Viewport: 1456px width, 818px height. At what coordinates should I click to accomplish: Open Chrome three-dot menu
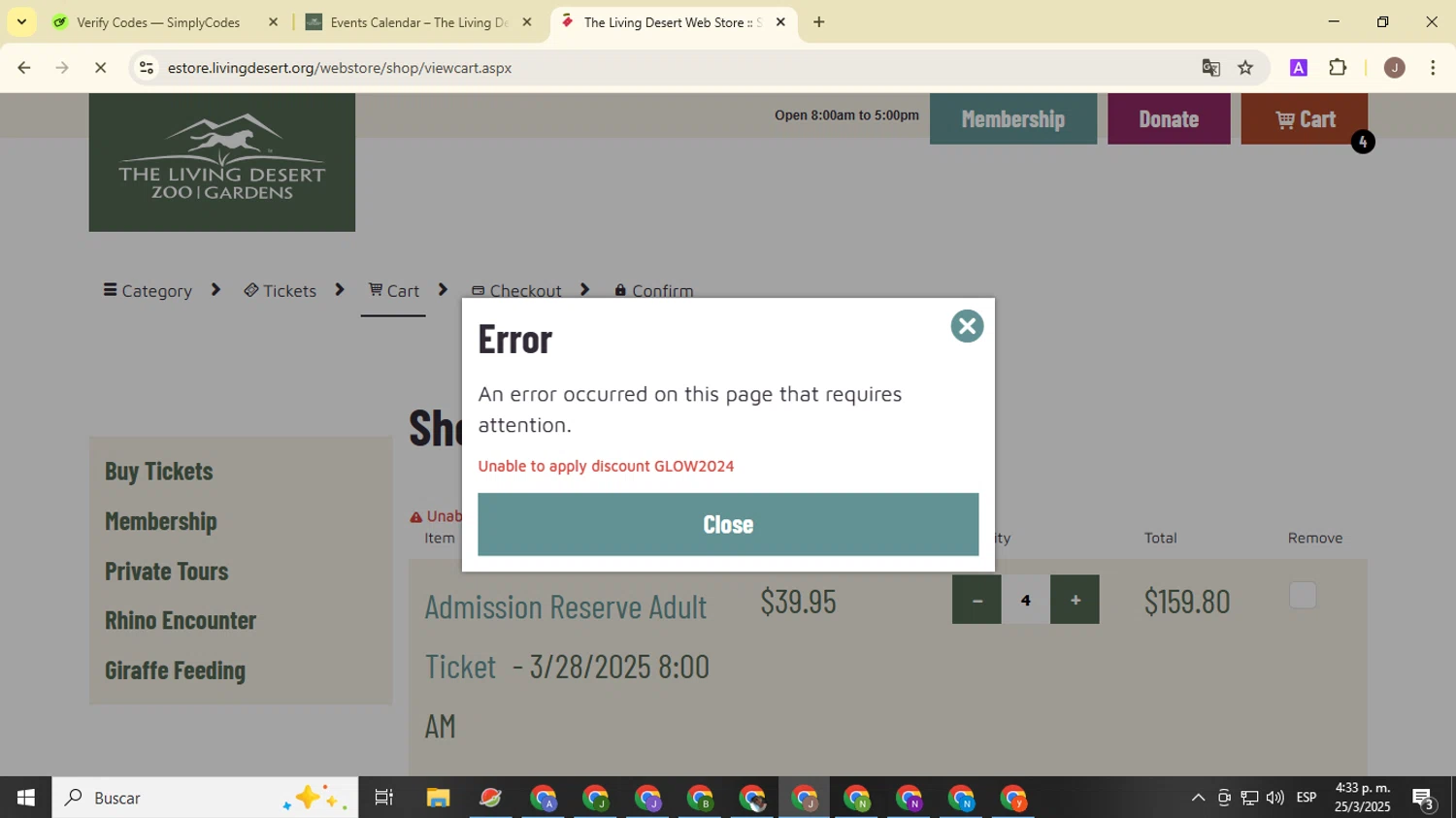pyautogui.click(x=1433, y=68)
